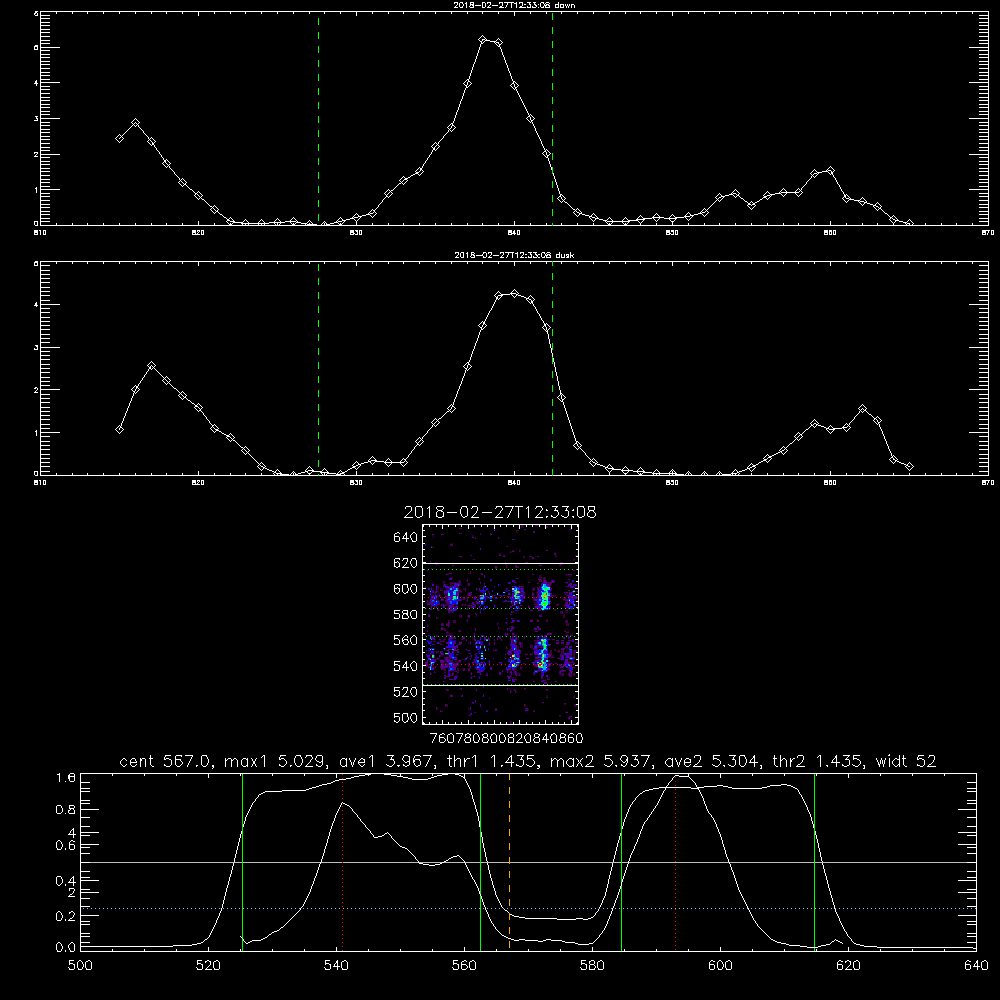Click the green solid line near 585
Image resolution: width=1000 pixels, height=1000 pixels.
pos(621,861)
